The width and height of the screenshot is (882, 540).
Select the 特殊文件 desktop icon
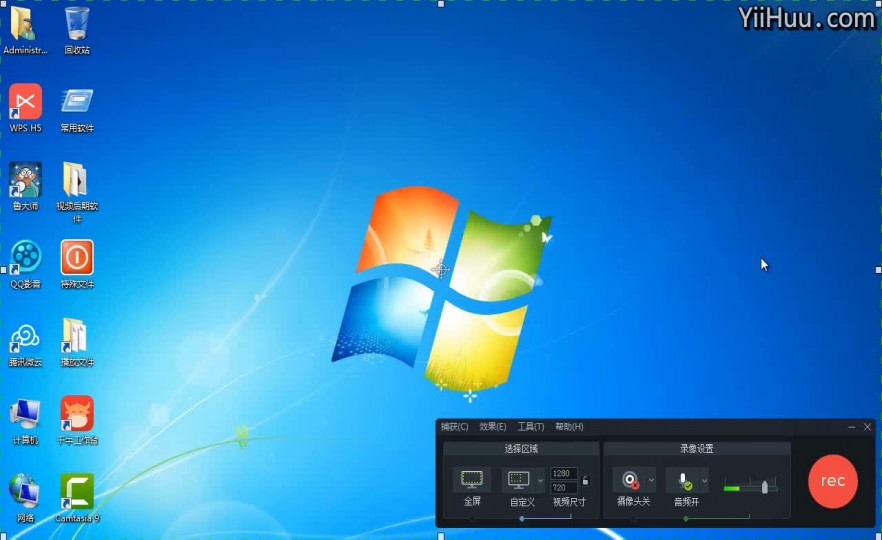[x=77, y=264]
